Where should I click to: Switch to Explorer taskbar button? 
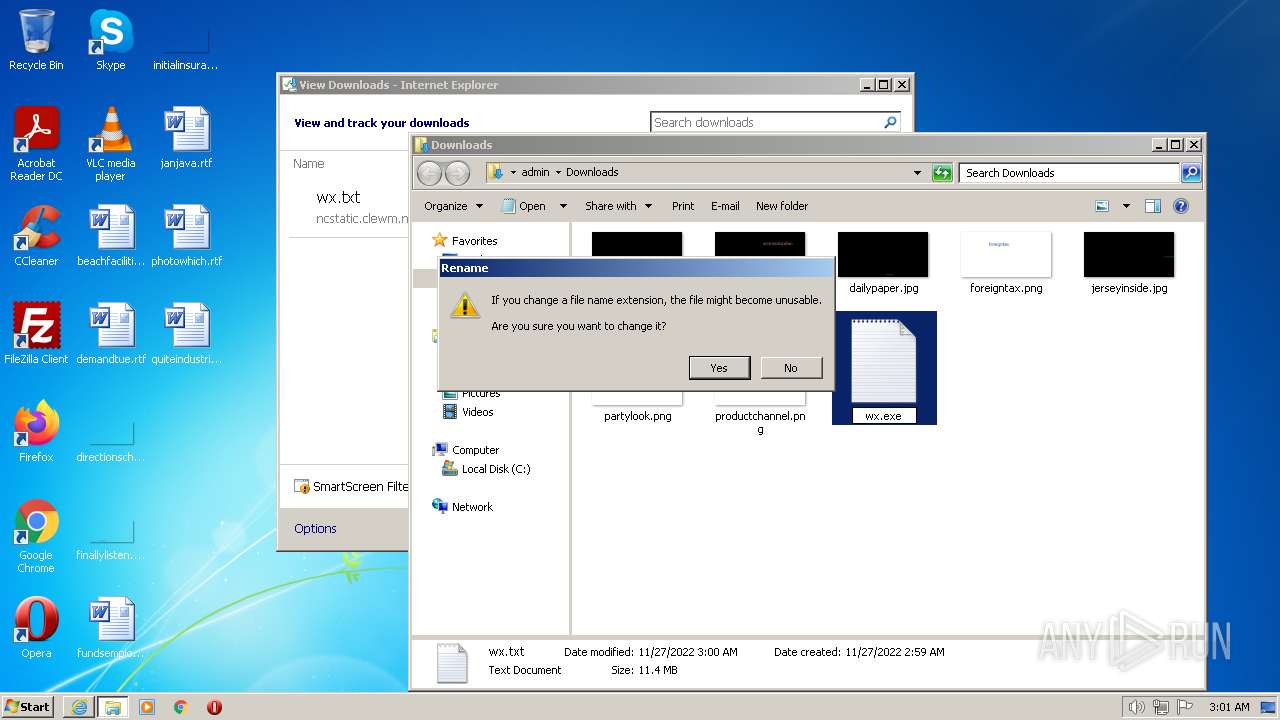(x=112, y=706)
